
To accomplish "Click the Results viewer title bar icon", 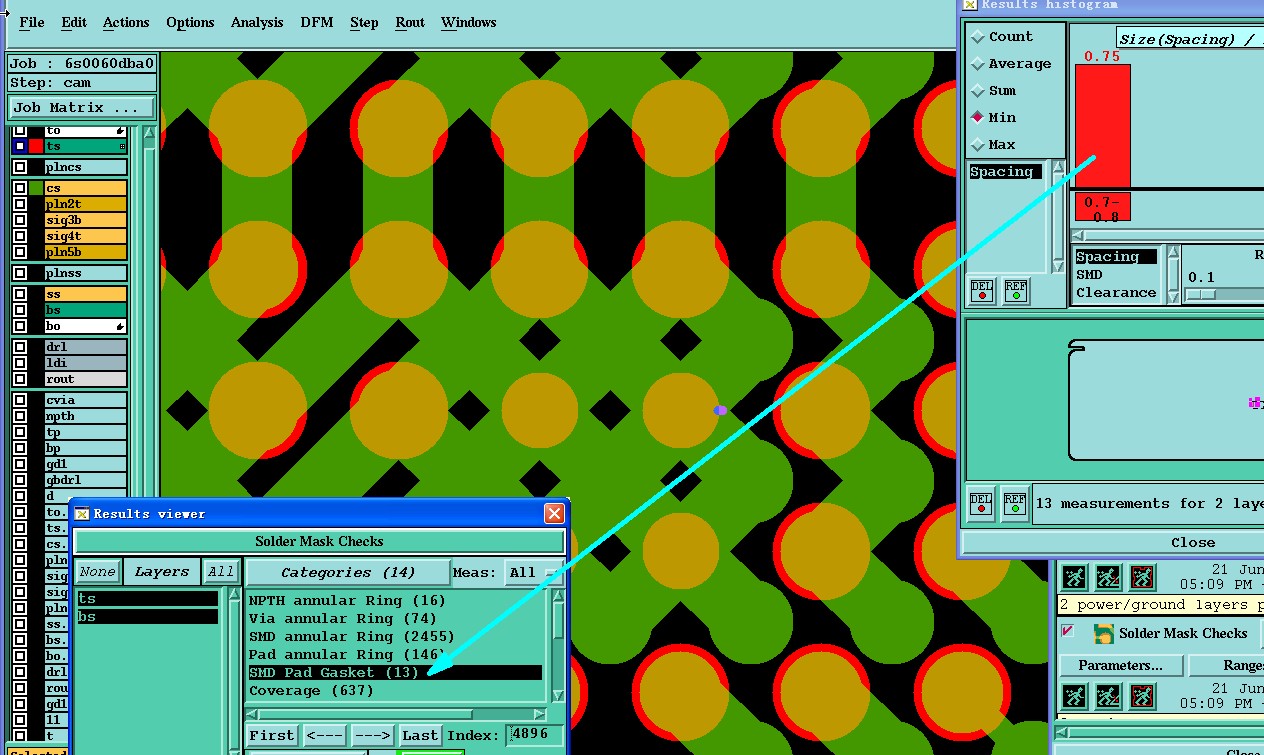I will (82, 514).
